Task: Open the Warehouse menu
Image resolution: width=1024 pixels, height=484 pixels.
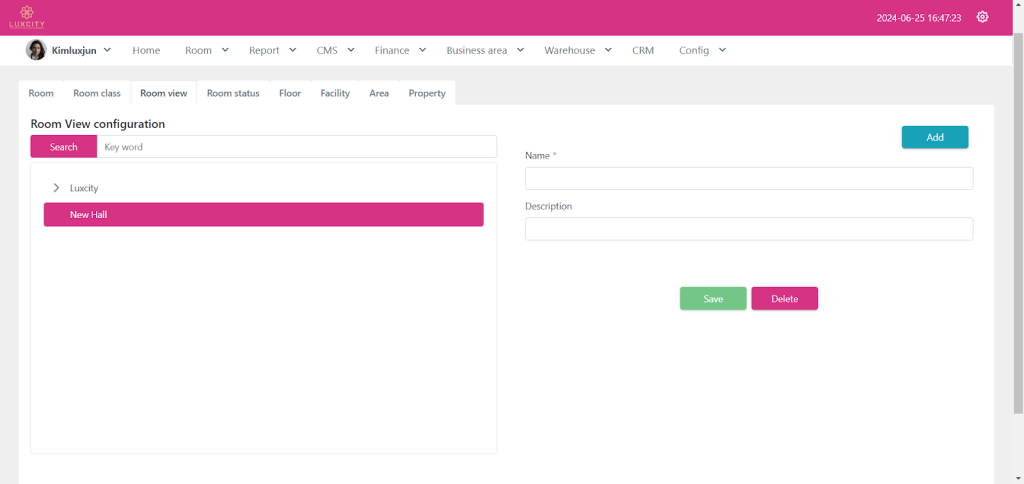Action: pos(577,50)
